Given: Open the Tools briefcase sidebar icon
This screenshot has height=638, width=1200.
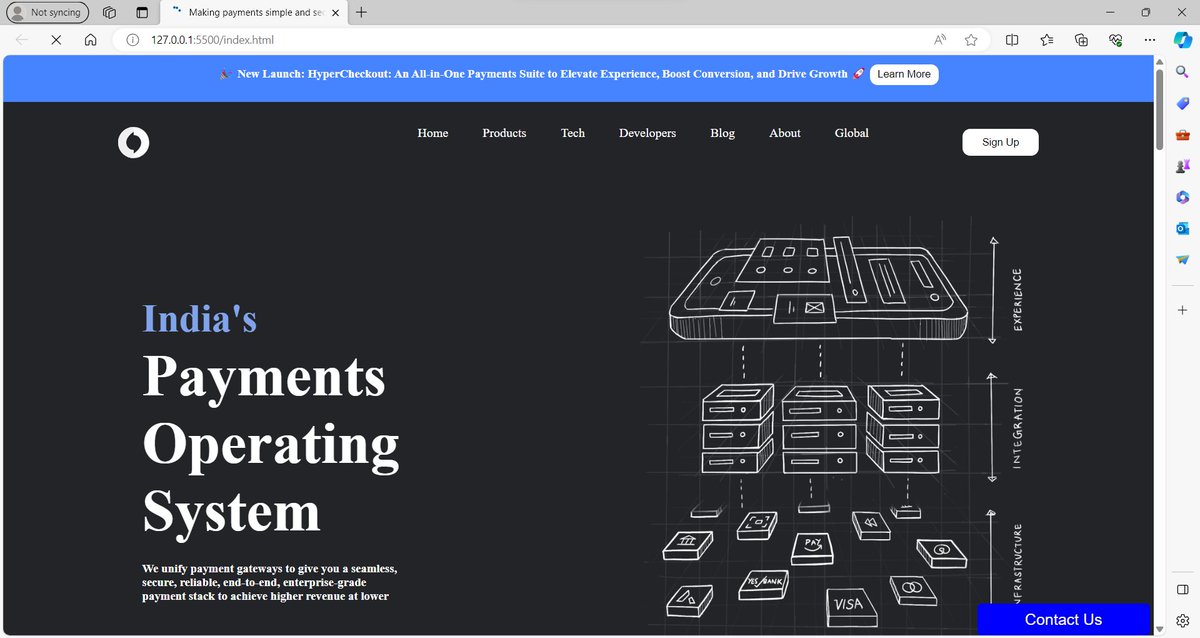Looking at the screenshot, I should [x=1182, y=135].
